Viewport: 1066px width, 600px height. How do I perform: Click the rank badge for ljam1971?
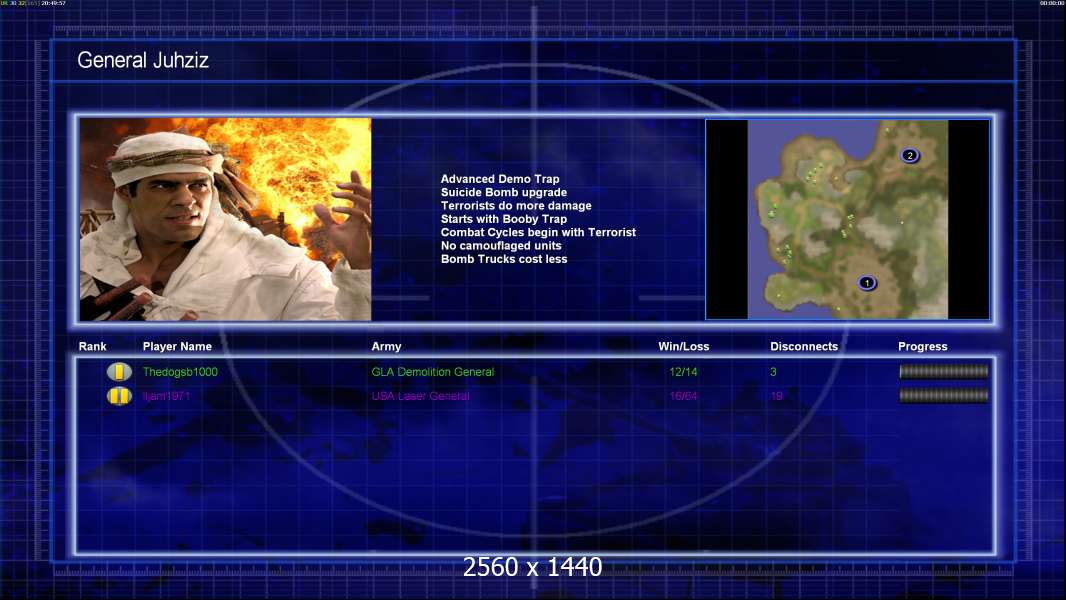[119, 395]
